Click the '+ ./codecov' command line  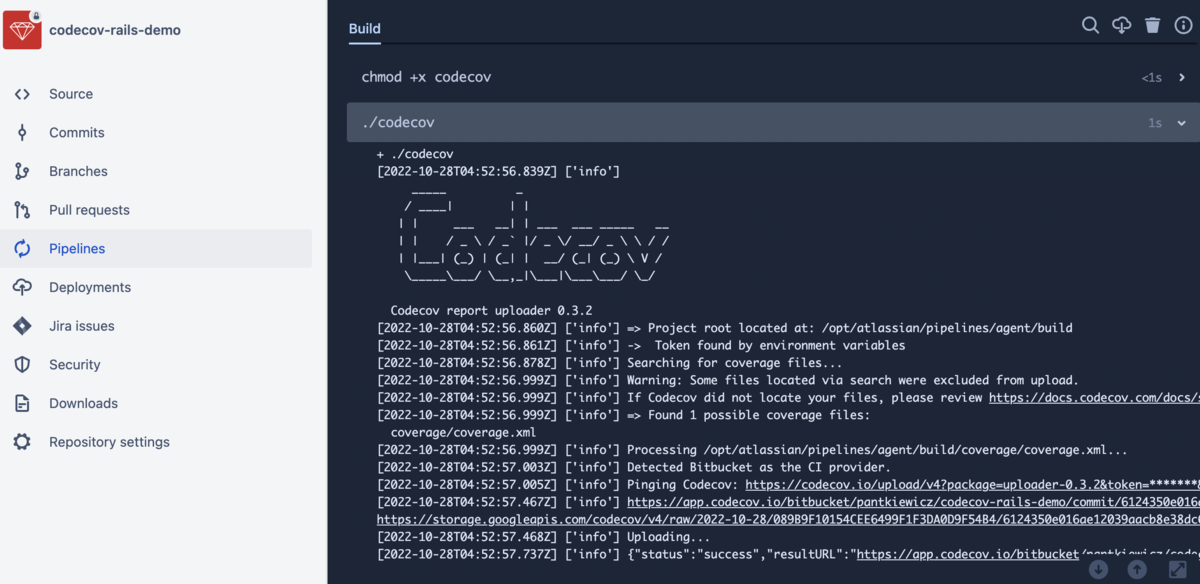point(415,154)
